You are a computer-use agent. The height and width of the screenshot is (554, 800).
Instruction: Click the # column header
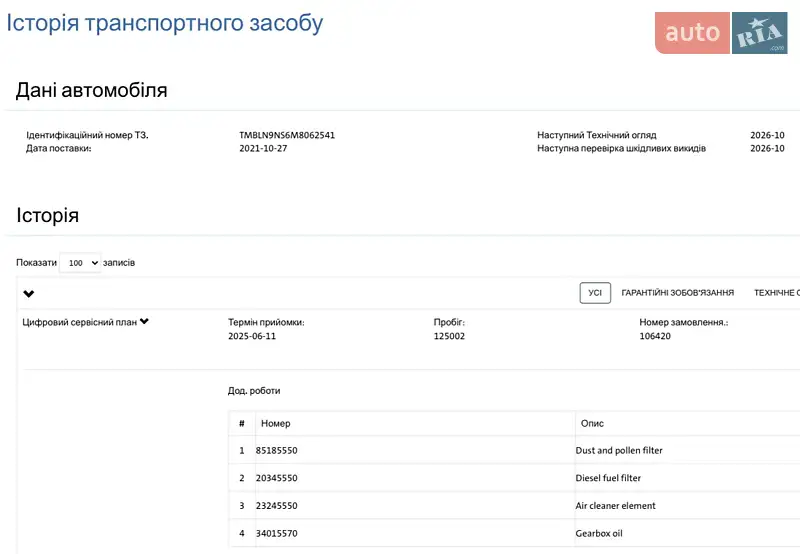241,424
